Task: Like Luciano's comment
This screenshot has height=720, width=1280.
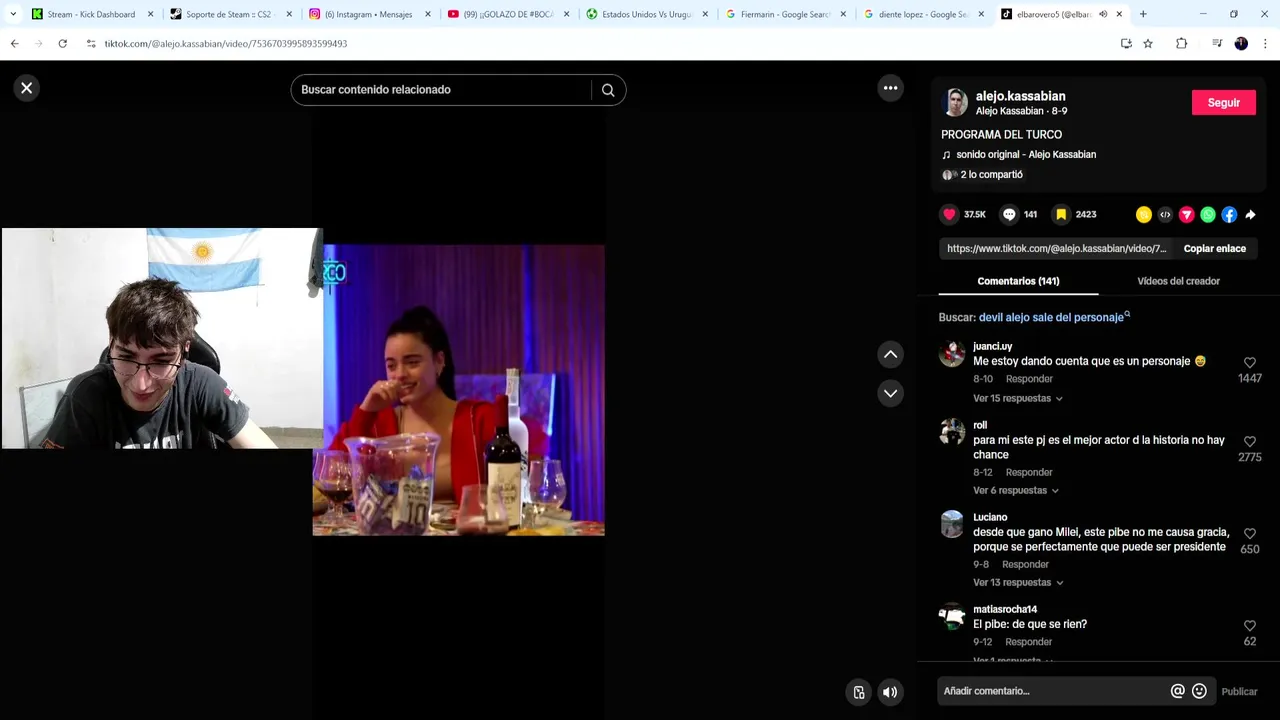Action: [x=1249, y=534]
